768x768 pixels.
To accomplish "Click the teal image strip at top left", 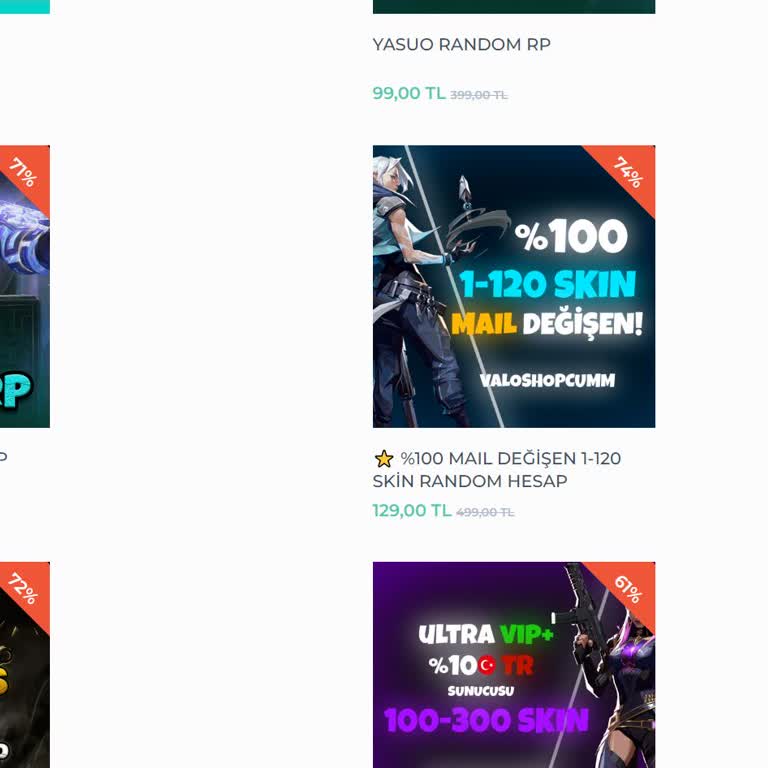I will pos(24,7).
